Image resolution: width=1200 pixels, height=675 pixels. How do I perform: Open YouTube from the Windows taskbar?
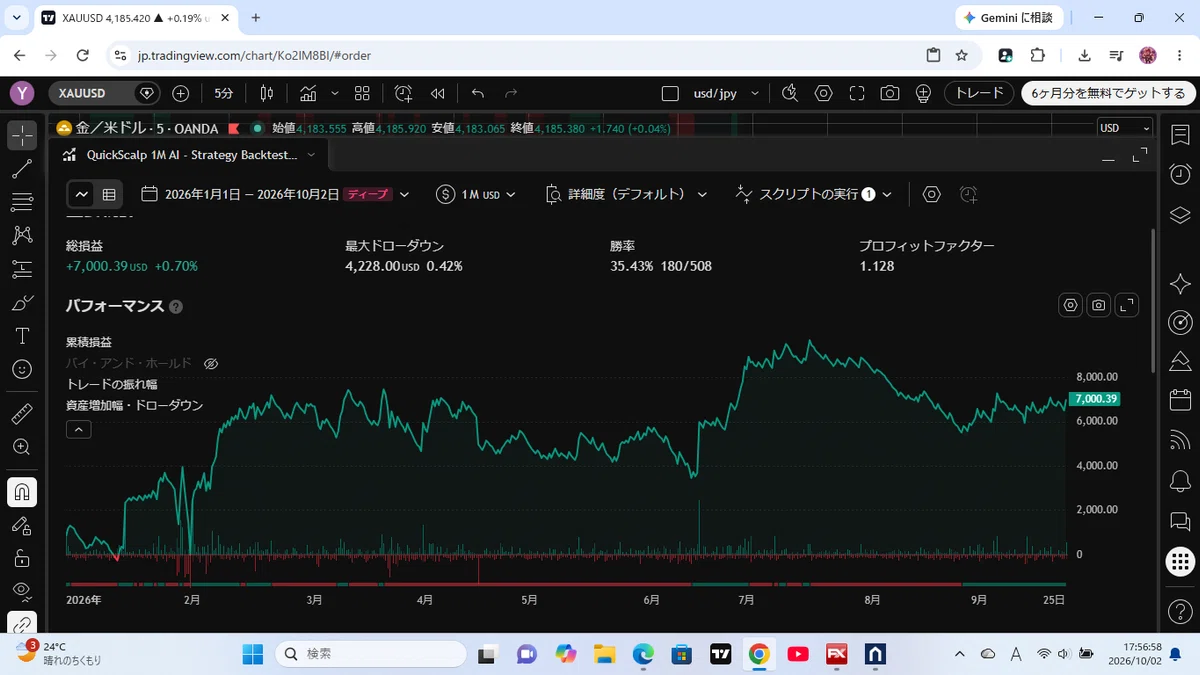click(x=798, y=654)
